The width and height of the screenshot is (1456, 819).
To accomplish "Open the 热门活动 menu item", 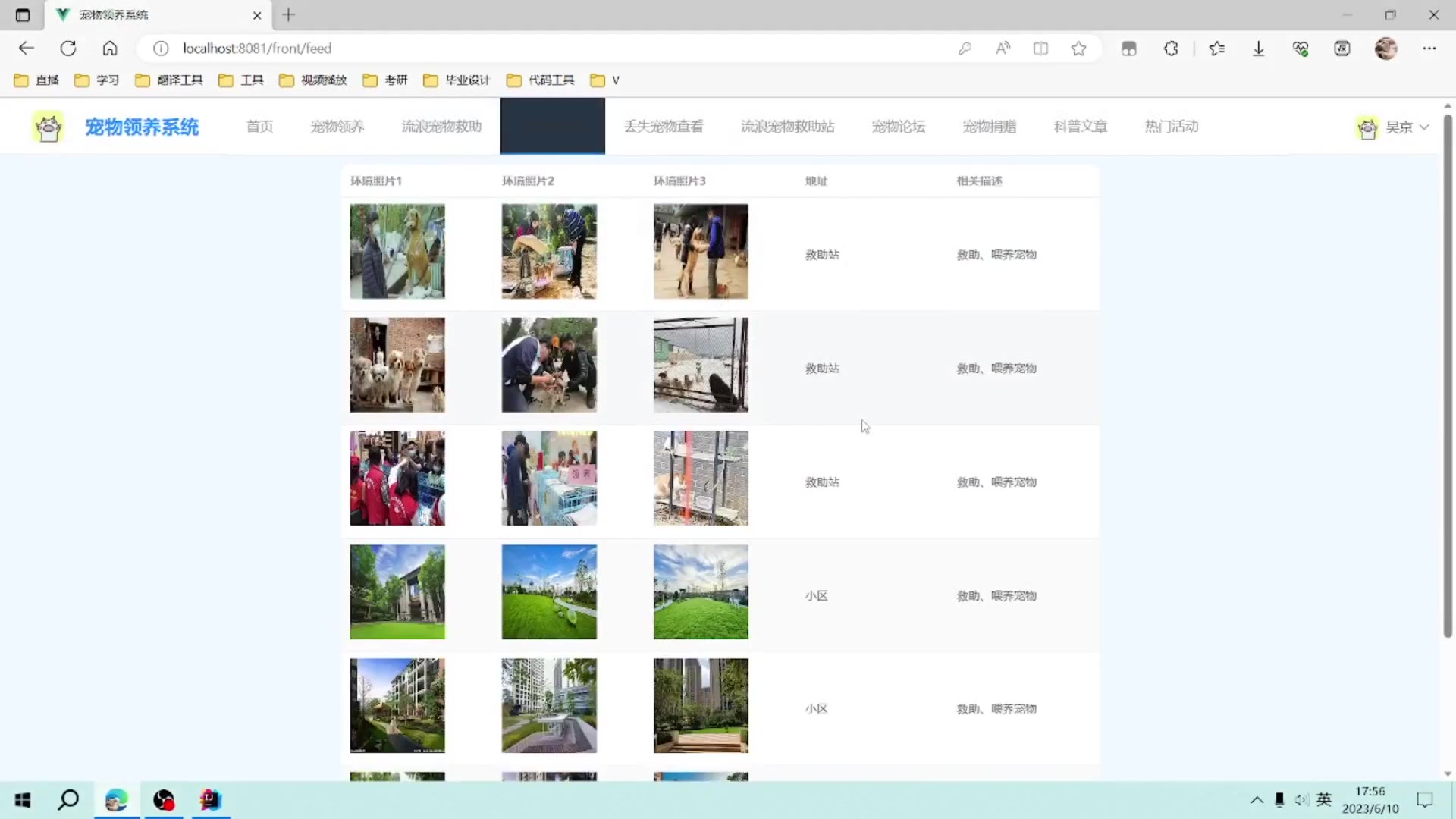I will point(1172,127).
